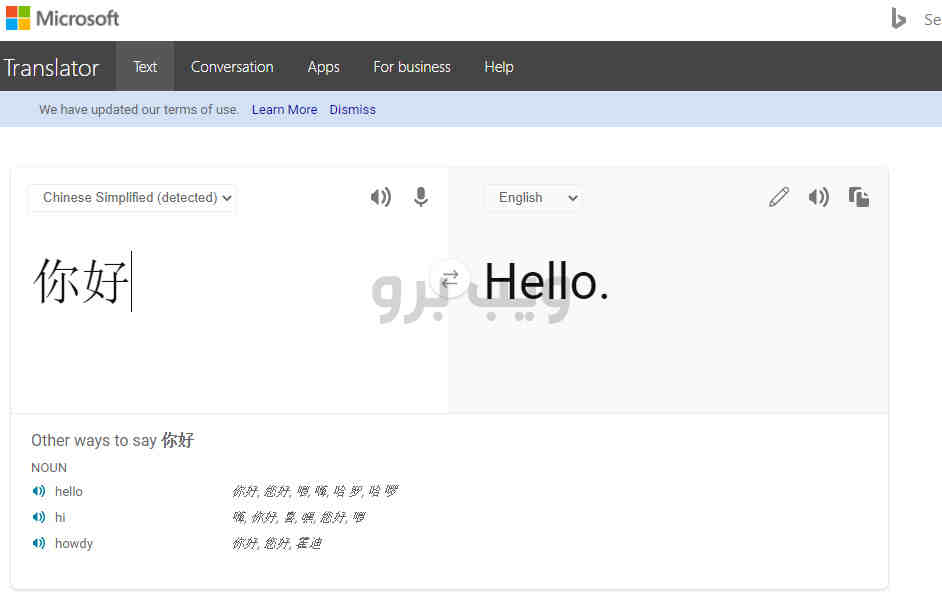Dismiss the terms of use notice

[x=353, y=110]
